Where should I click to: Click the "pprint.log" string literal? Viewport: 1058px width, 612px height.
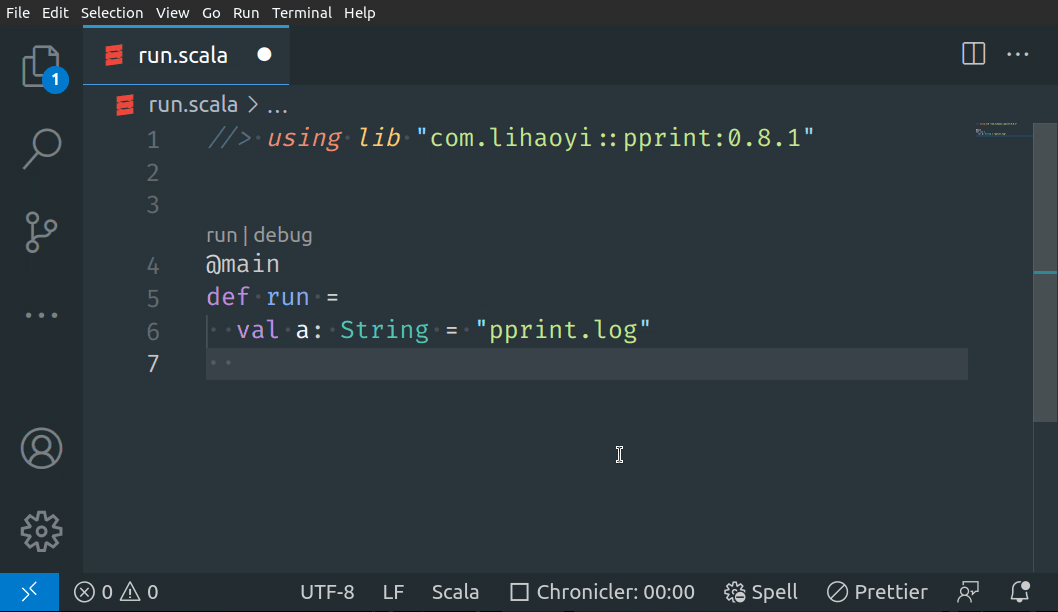pos(563,330)
